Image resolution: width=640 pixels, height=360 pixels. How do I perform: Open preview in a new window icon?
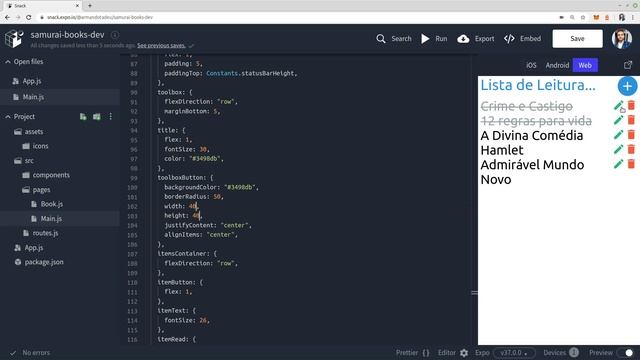coord(628,65)
